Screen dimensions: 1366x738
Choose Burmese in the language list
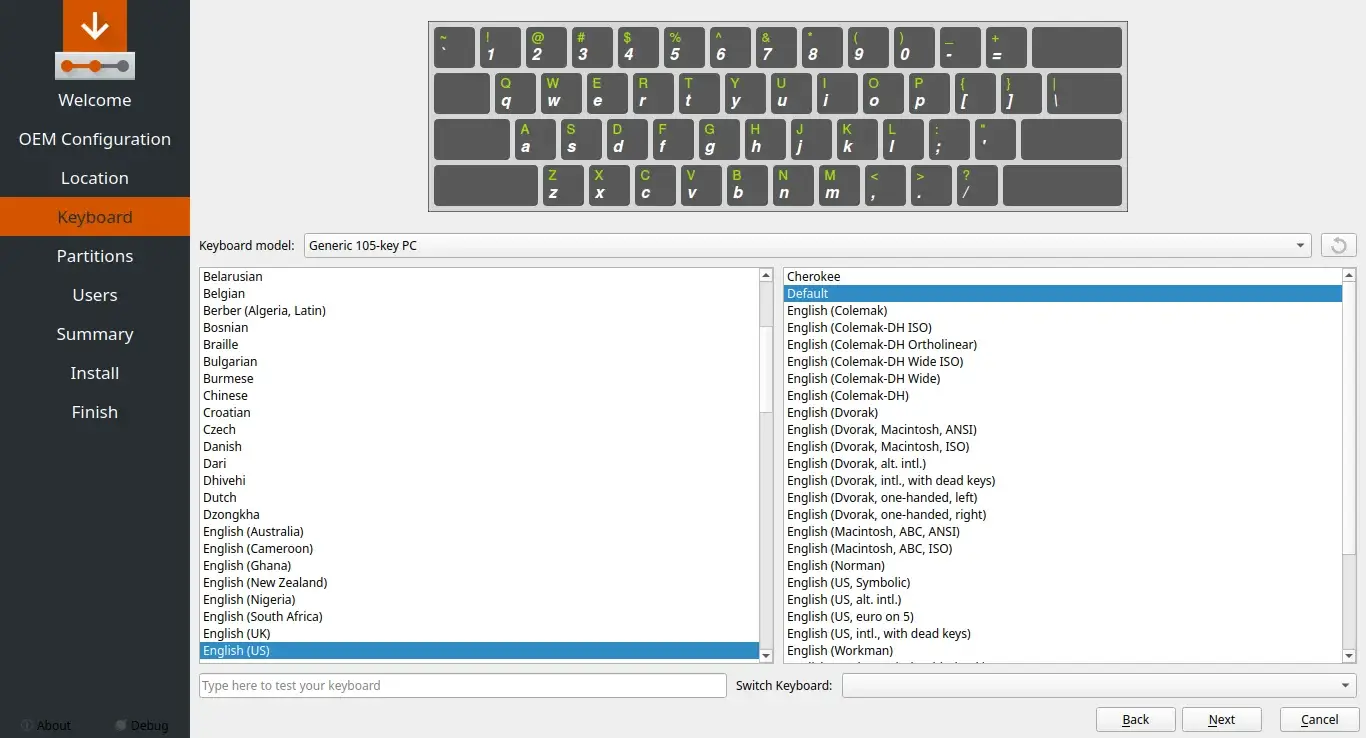pos(480,378)
